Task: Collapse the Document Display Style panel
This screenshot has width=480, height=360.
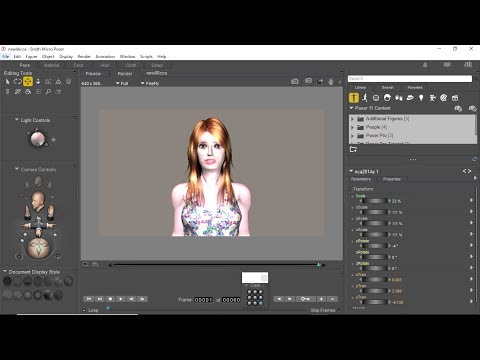Action: 5,272
